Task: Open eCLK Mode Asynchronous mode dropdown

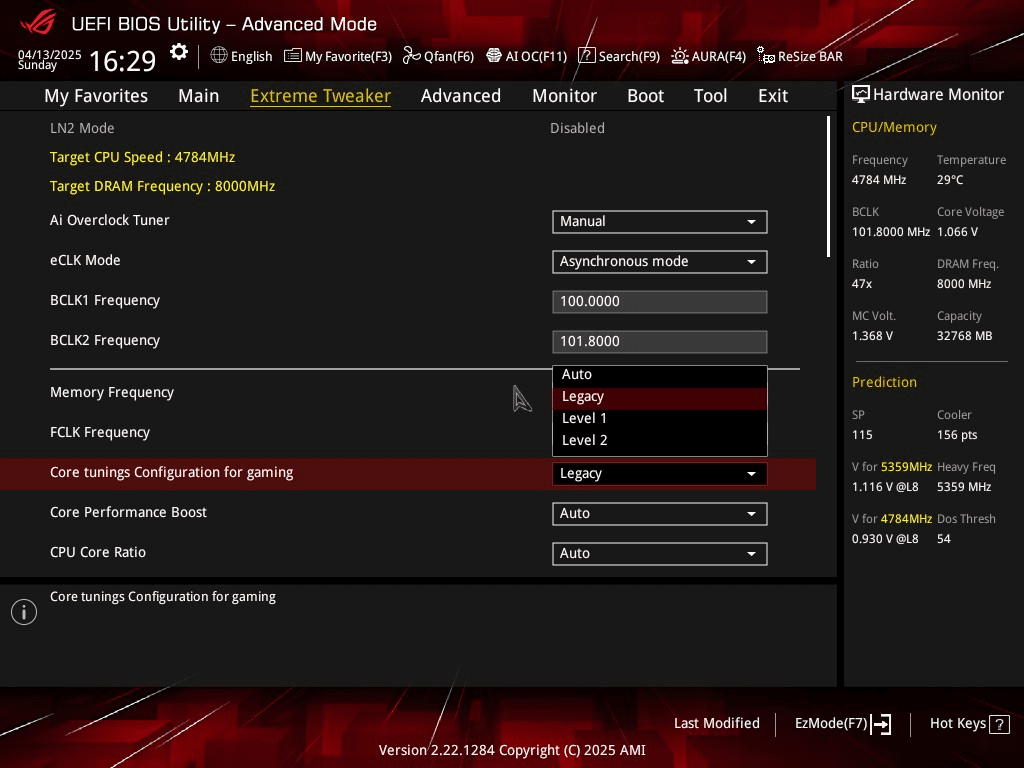Action: coord(660,261)
